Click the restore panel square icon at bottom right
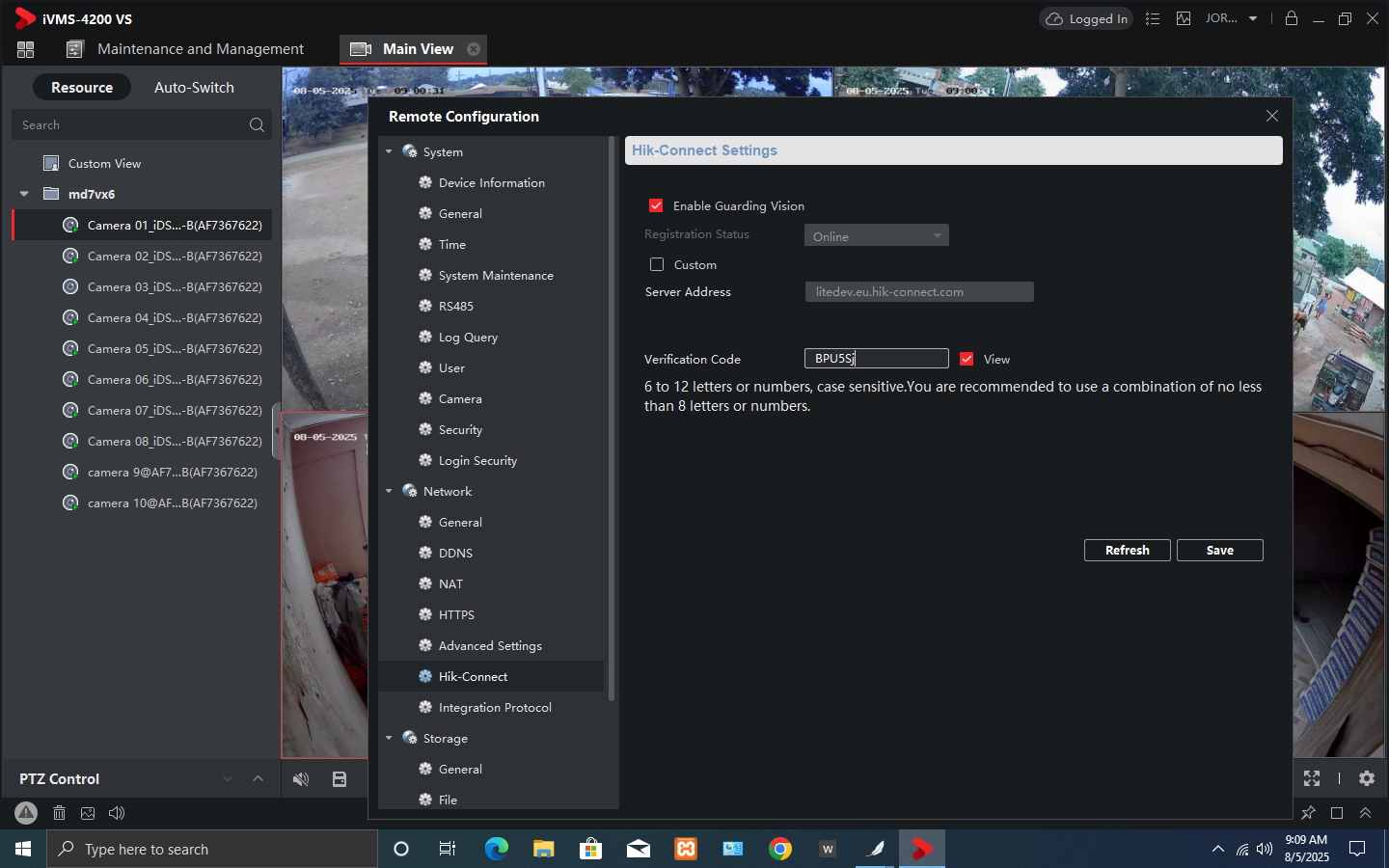Screen dimensions: 1389x868 click(x=1337, y=813)
